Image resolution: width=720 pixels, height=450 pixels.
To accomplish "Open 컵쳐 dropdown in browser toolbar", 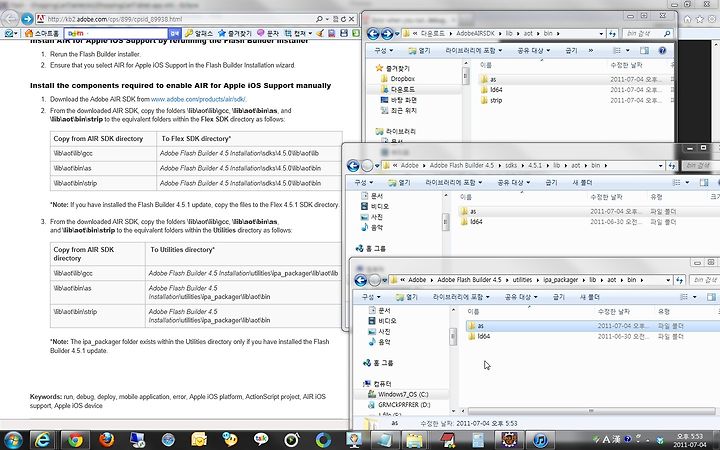I will 298,33.
